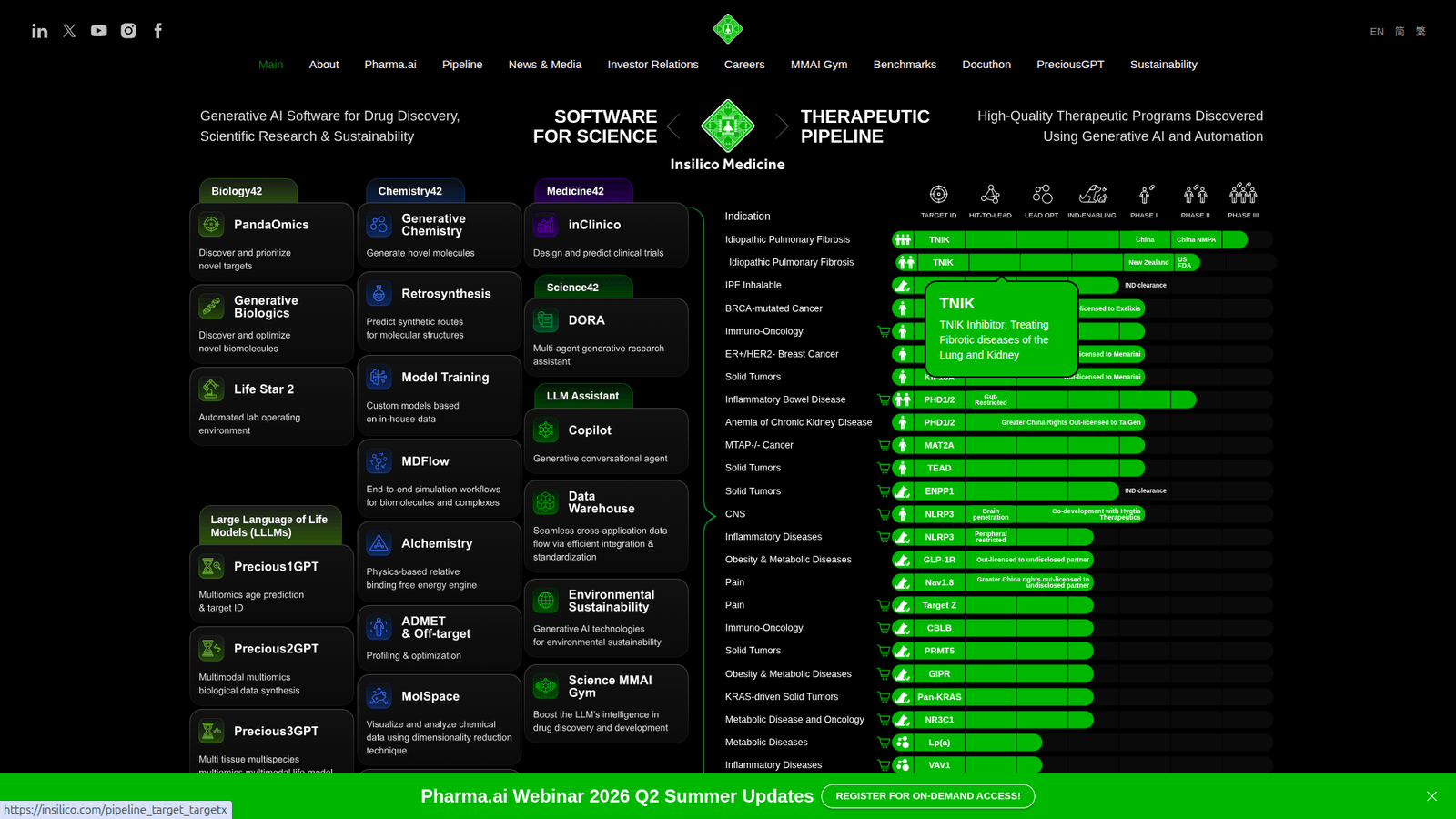Click the MDFlow icon
Image resolution: width=1456 pixels, height=819 pixels.
click(x=379, y=461)
